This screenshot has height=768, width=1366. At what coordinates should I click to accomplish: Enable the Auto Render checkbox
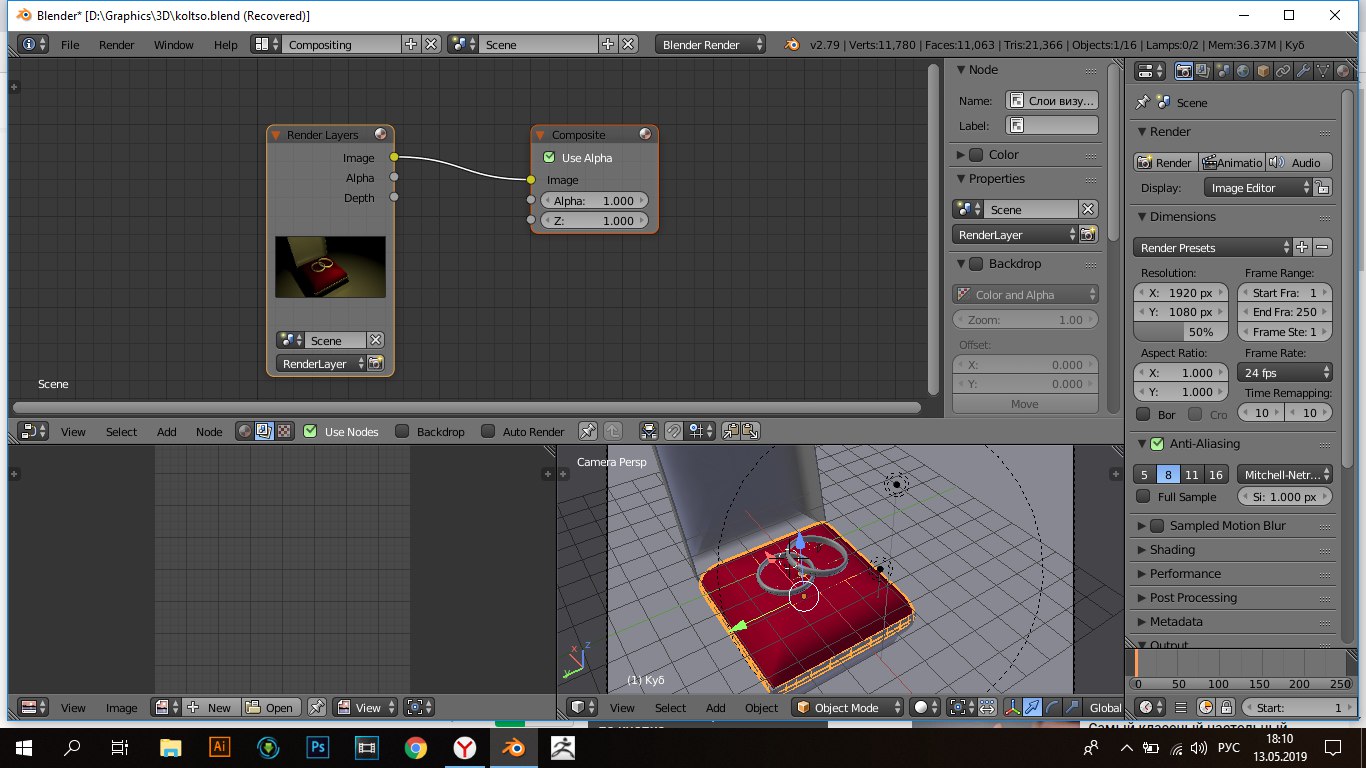[x=488, y=431]
